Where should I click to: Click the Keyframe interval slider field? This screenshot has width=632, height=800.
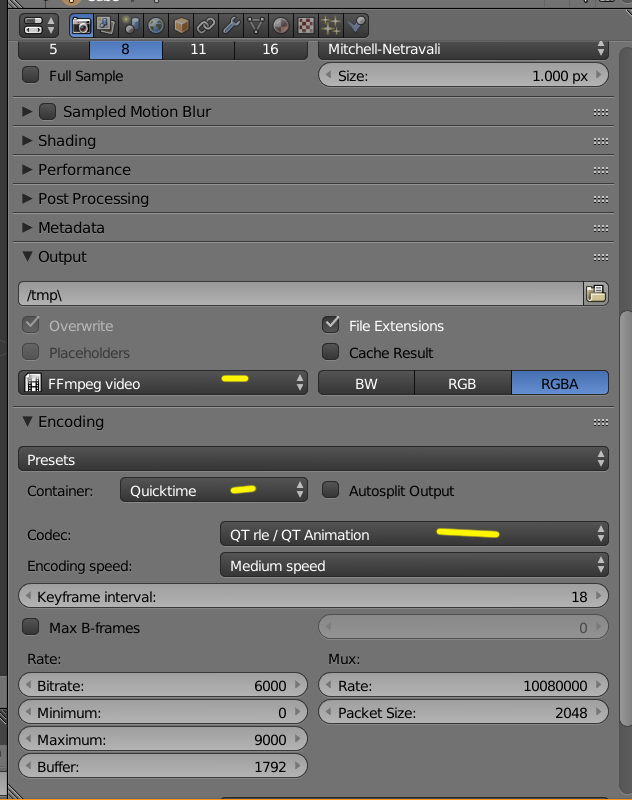pos(313,597)
